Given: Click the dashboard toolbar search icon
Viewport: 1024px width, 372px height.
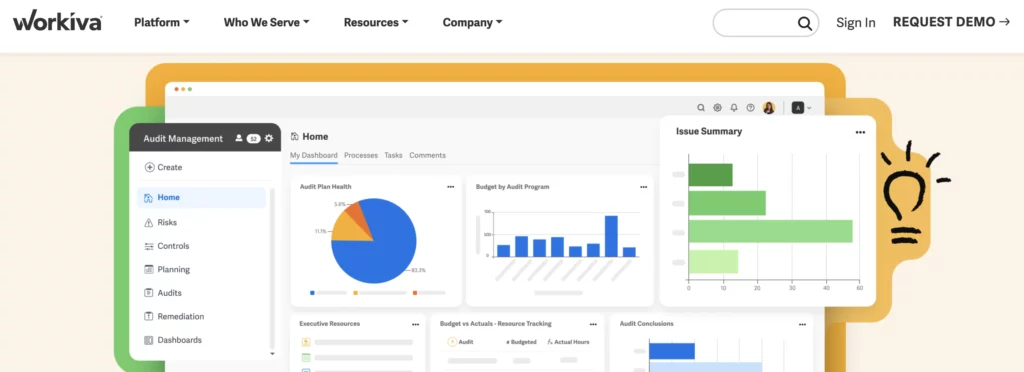Looking at the screenshot, I should click(701, 108).
